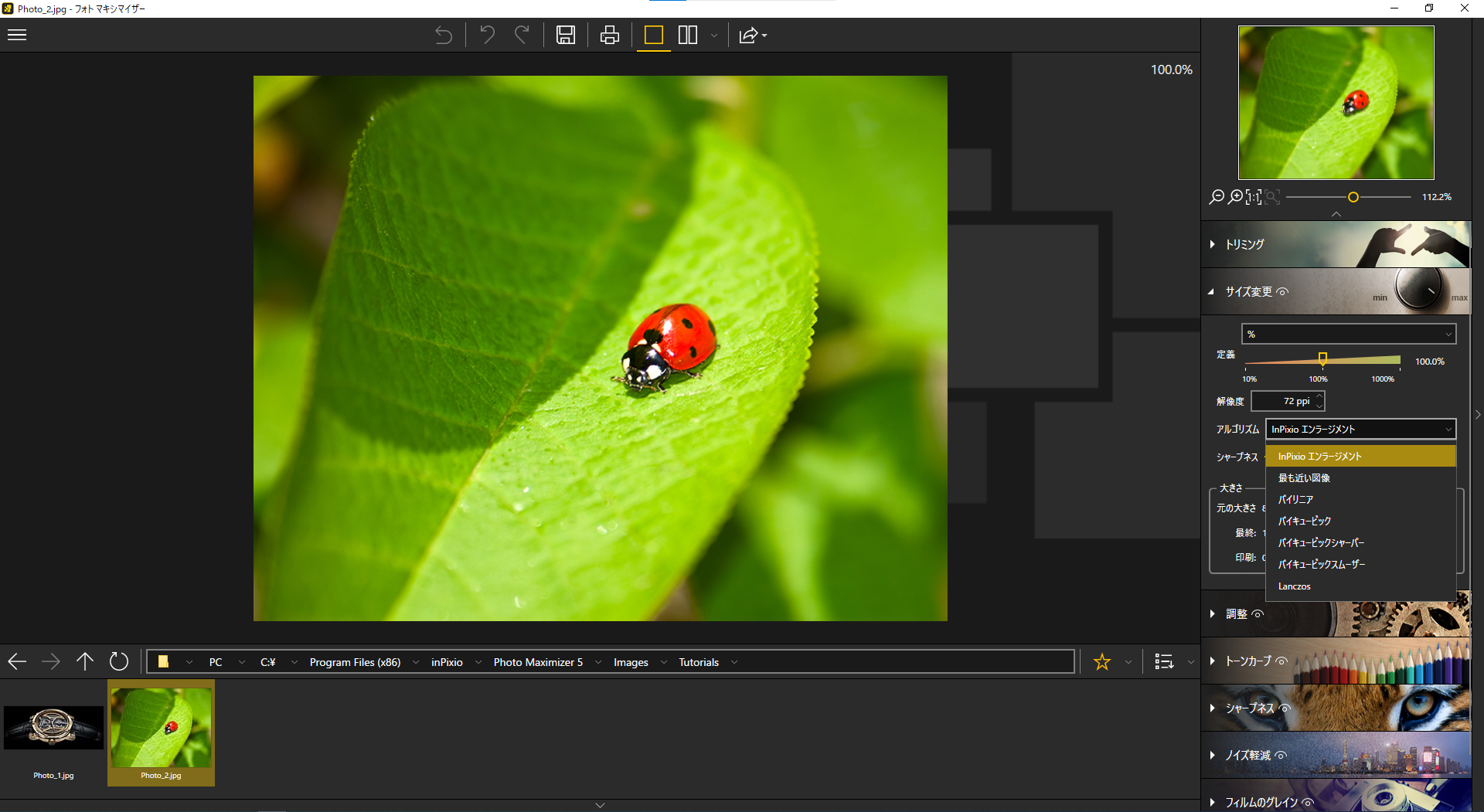Choose バイリニア in the algorithm list
1484x812 pixels.
[x=1295, y=500]
